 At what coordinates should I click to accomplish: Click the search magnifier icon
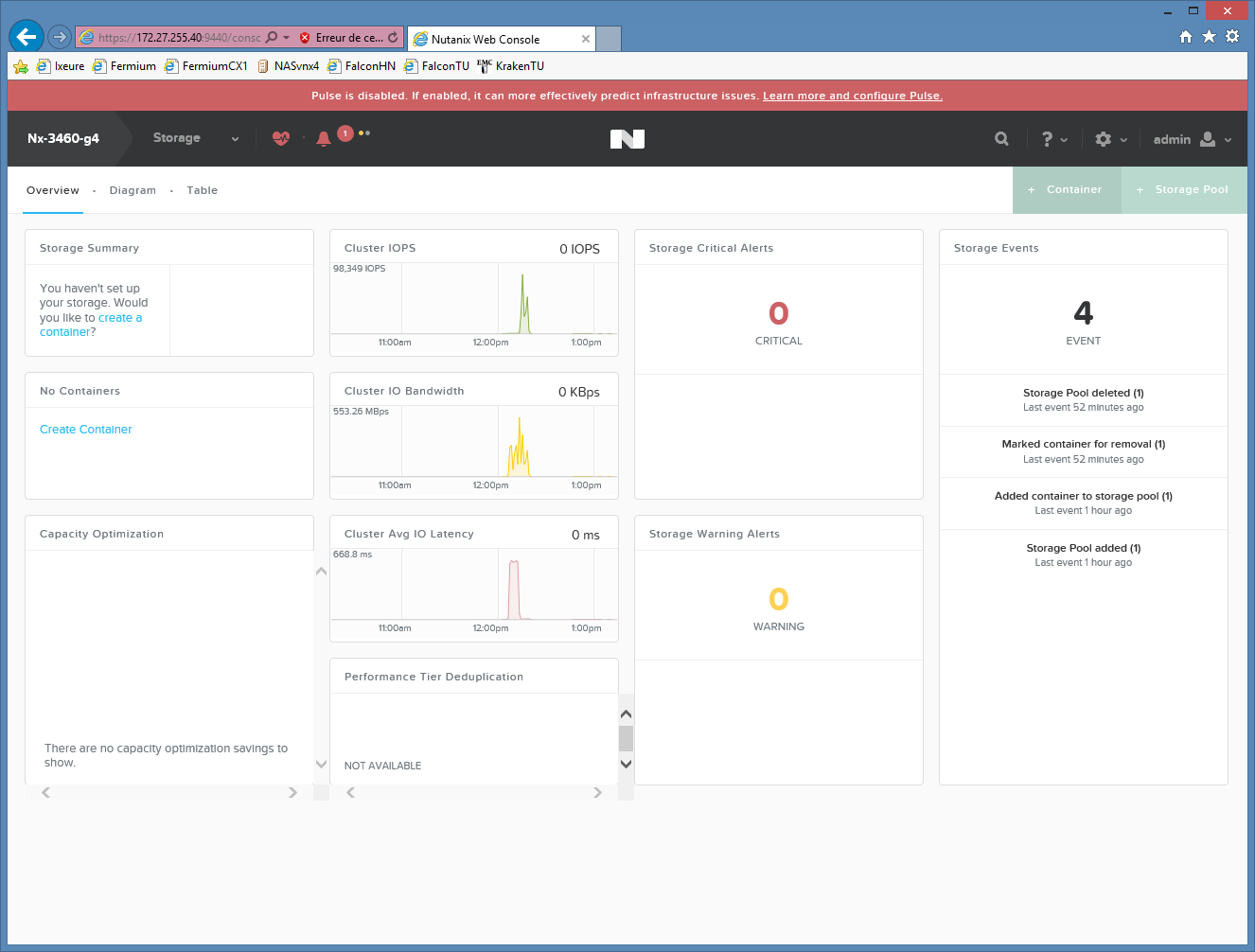coord(1001,139)
